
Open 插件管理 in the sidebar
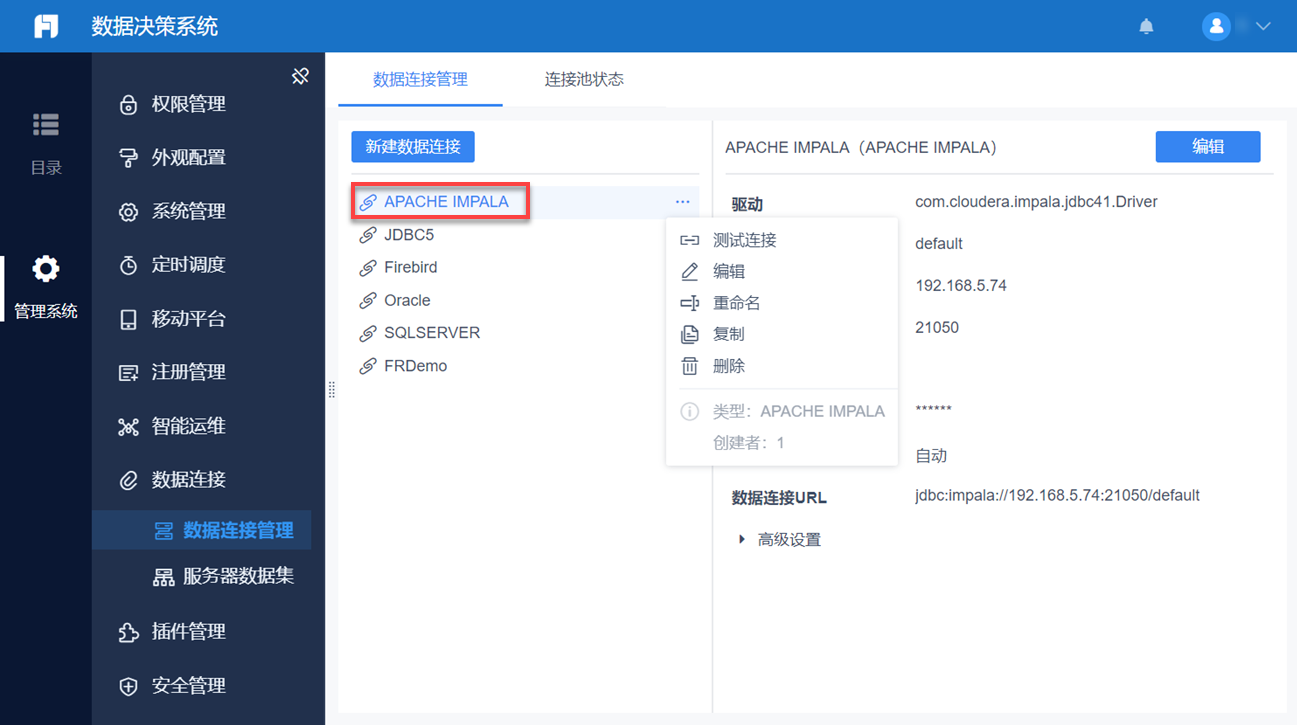click(188, 632)
